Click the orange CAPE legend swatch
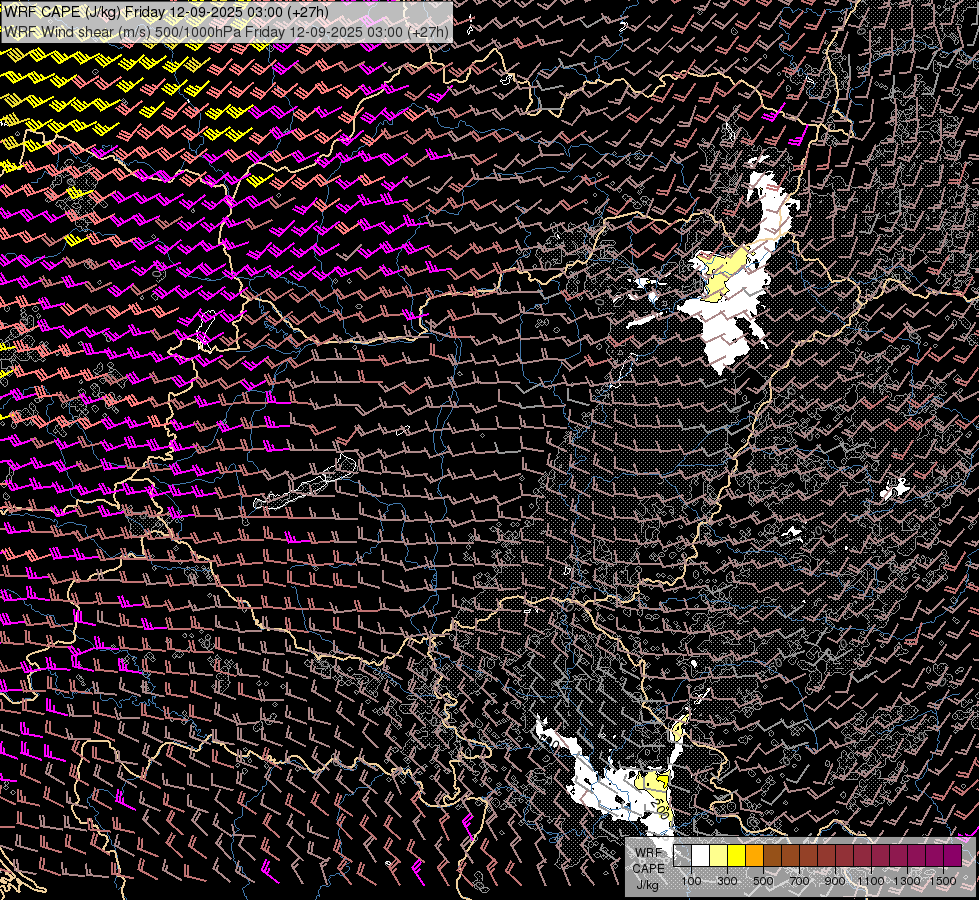Screen dimensions: 979x900 coord(754,855)
